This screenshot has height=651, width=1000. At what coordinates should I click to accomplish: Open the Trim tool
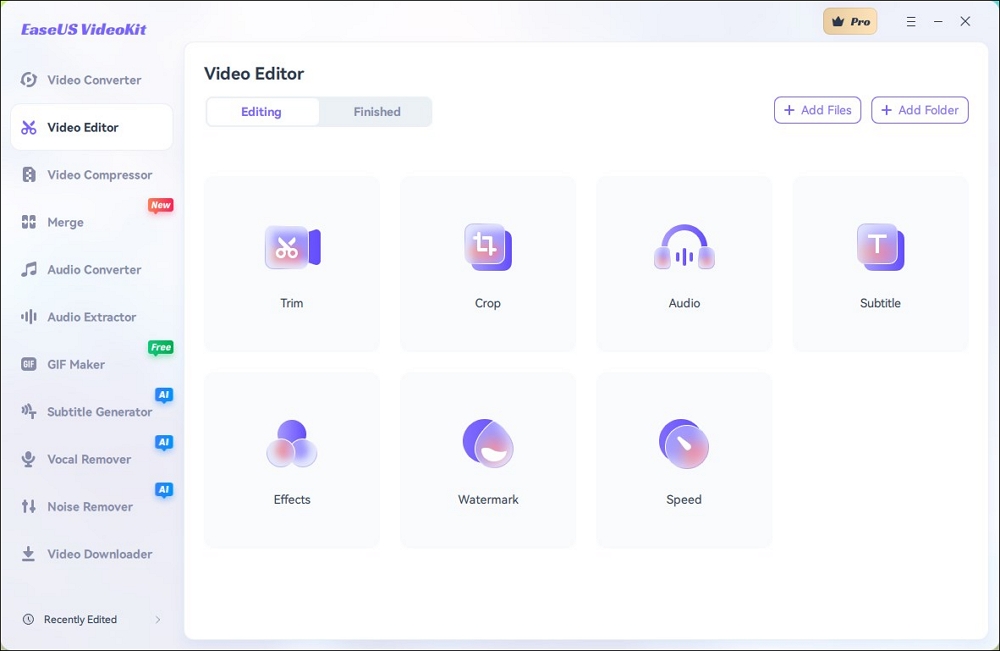pos(291,263)
